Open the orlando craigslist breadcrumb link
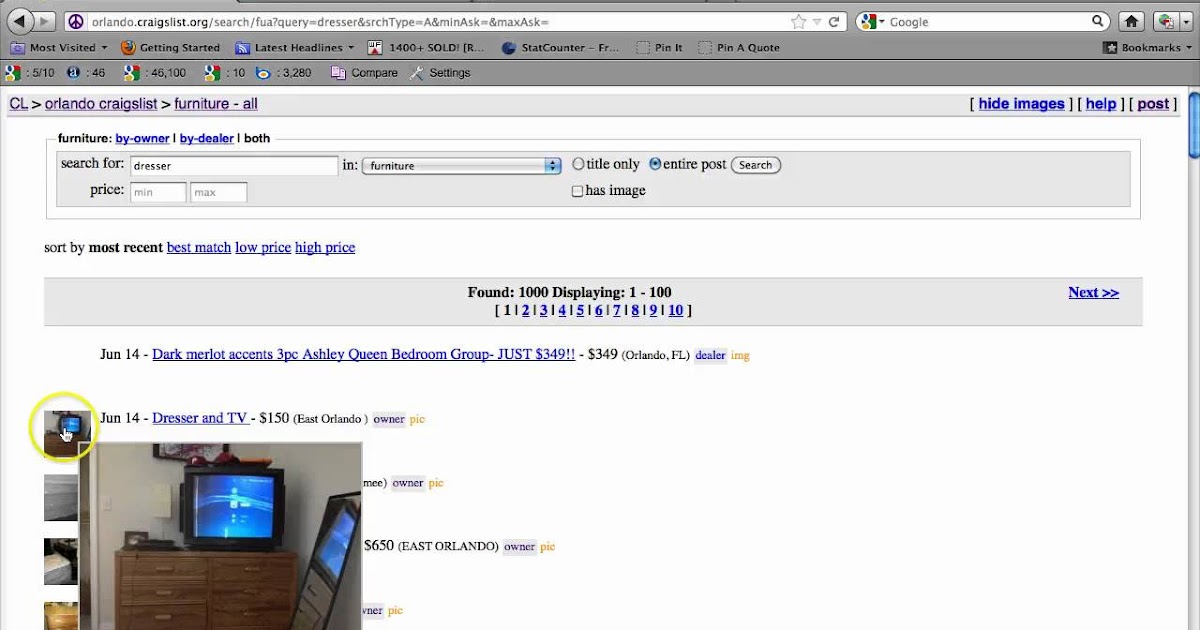The height and width of the screenshot is (630, 1200). tap(101, 103)
